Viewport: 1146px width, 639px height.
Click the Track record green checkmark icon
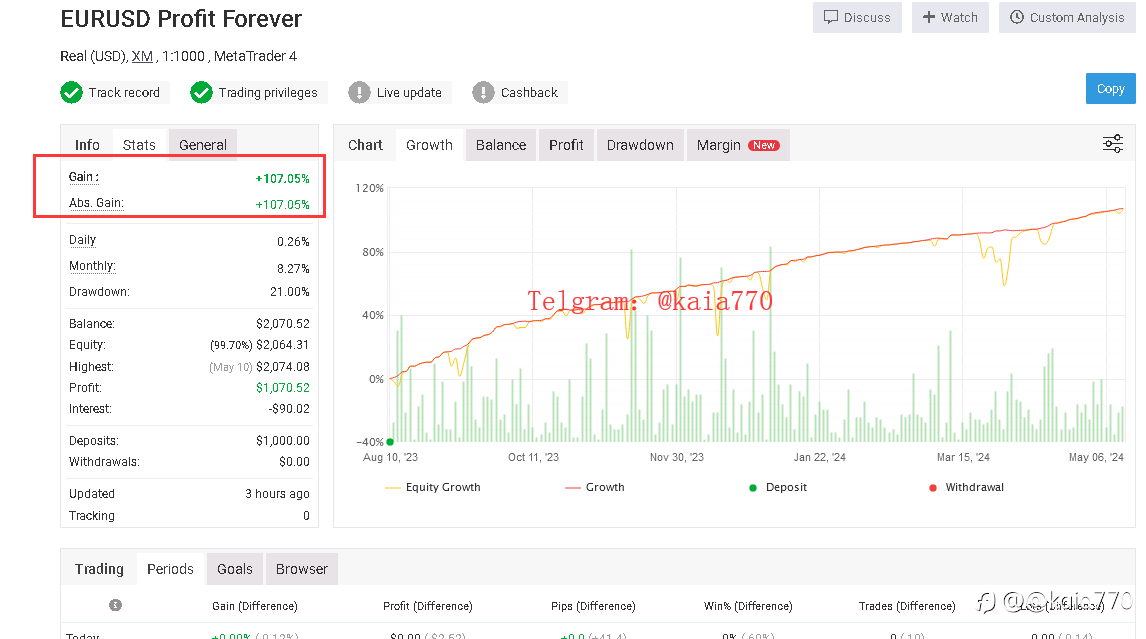tap(71, 93)
